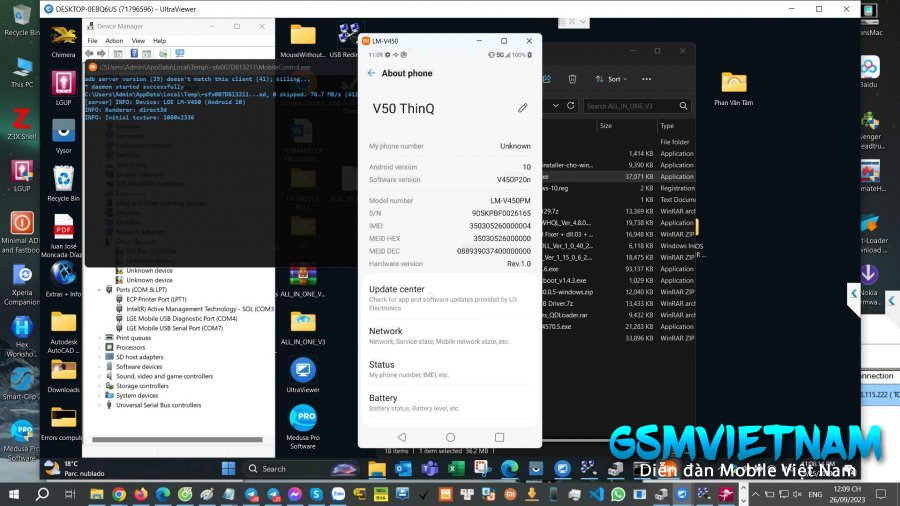Click remote taskbar Search box
900x506 pixels.
point(304,469)
